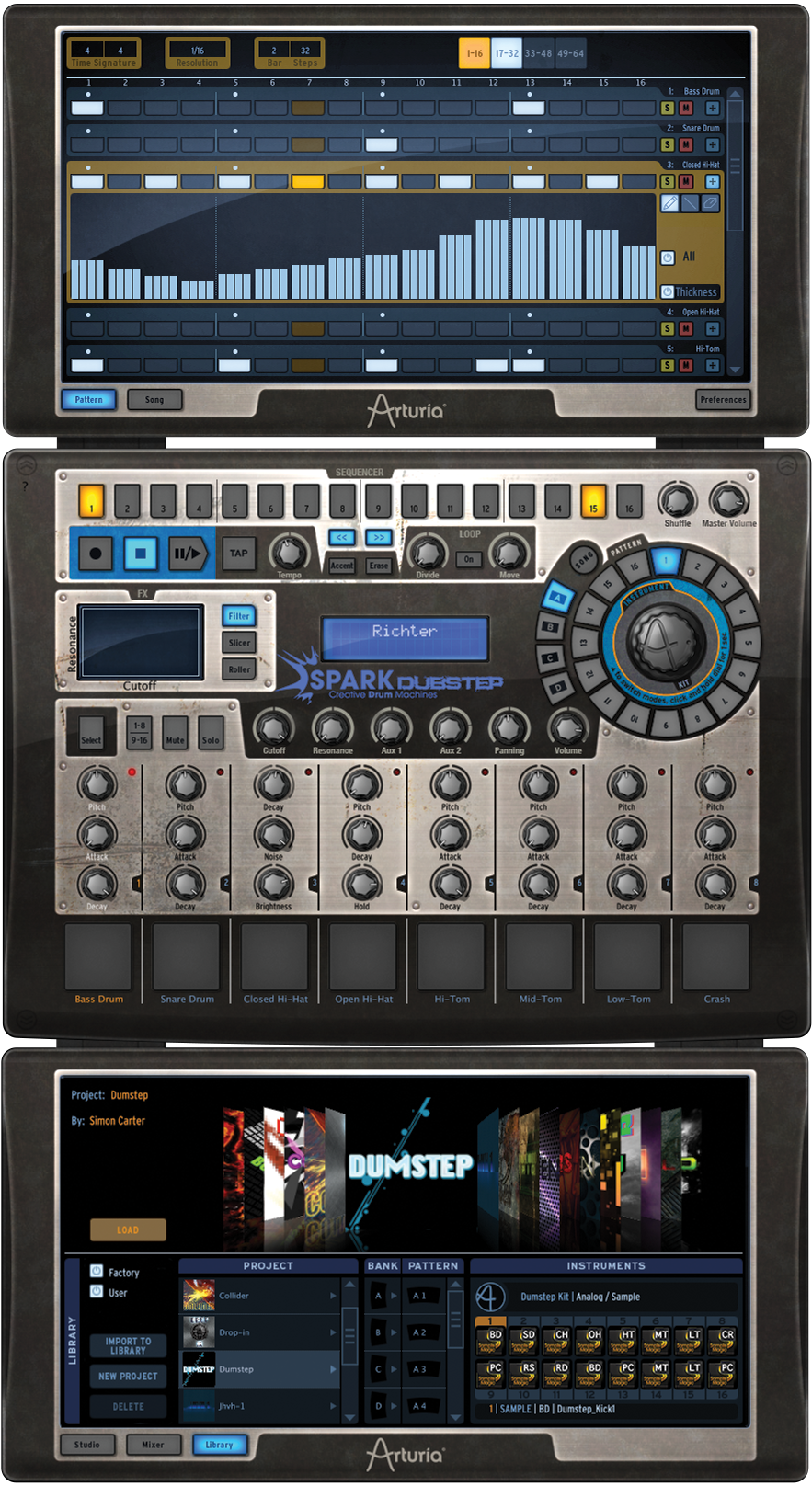Expand the Drop-in project with its arrow
The width and height of the screenshot is (812, 1486).
pos(333,1332)
